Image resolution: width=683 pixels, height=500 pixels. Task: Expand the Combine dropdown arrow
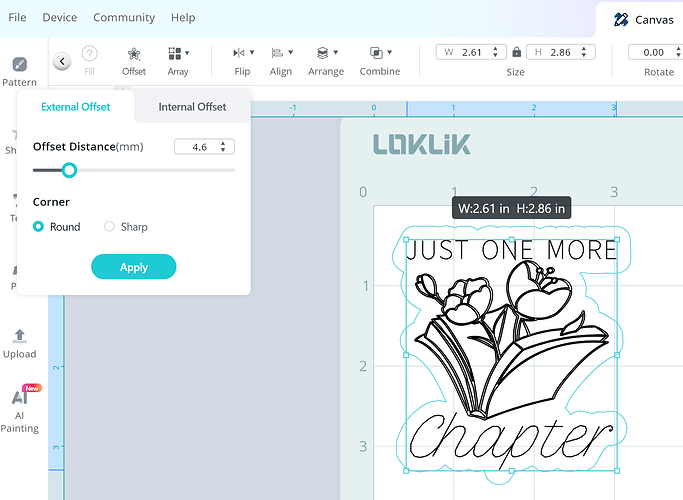click(389, 52)
